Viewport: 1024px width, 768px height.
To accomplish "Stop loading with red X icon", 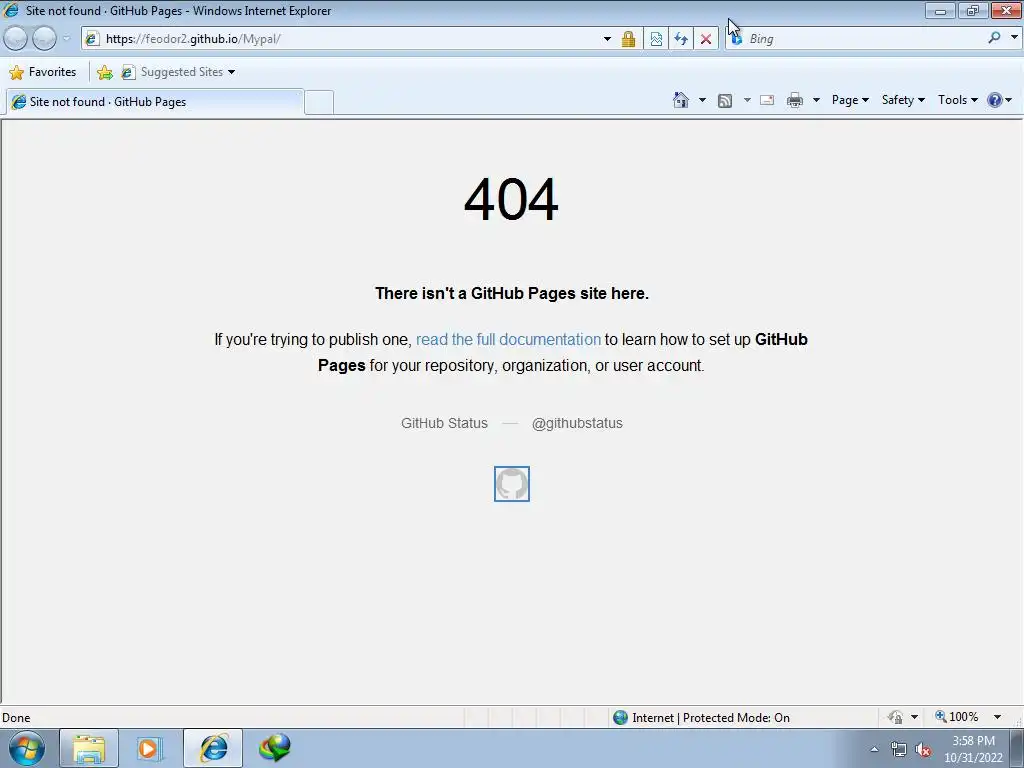I will tap(706, 39).
